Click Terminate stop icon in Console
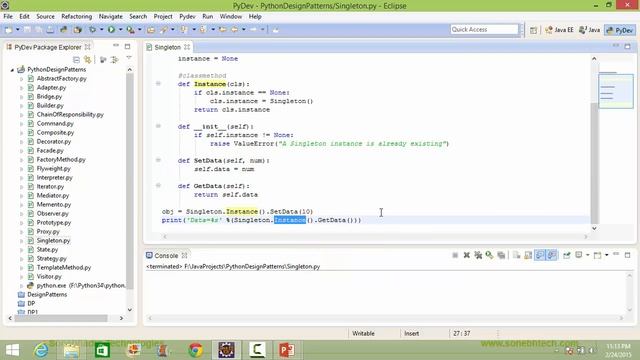 (455, 255)
